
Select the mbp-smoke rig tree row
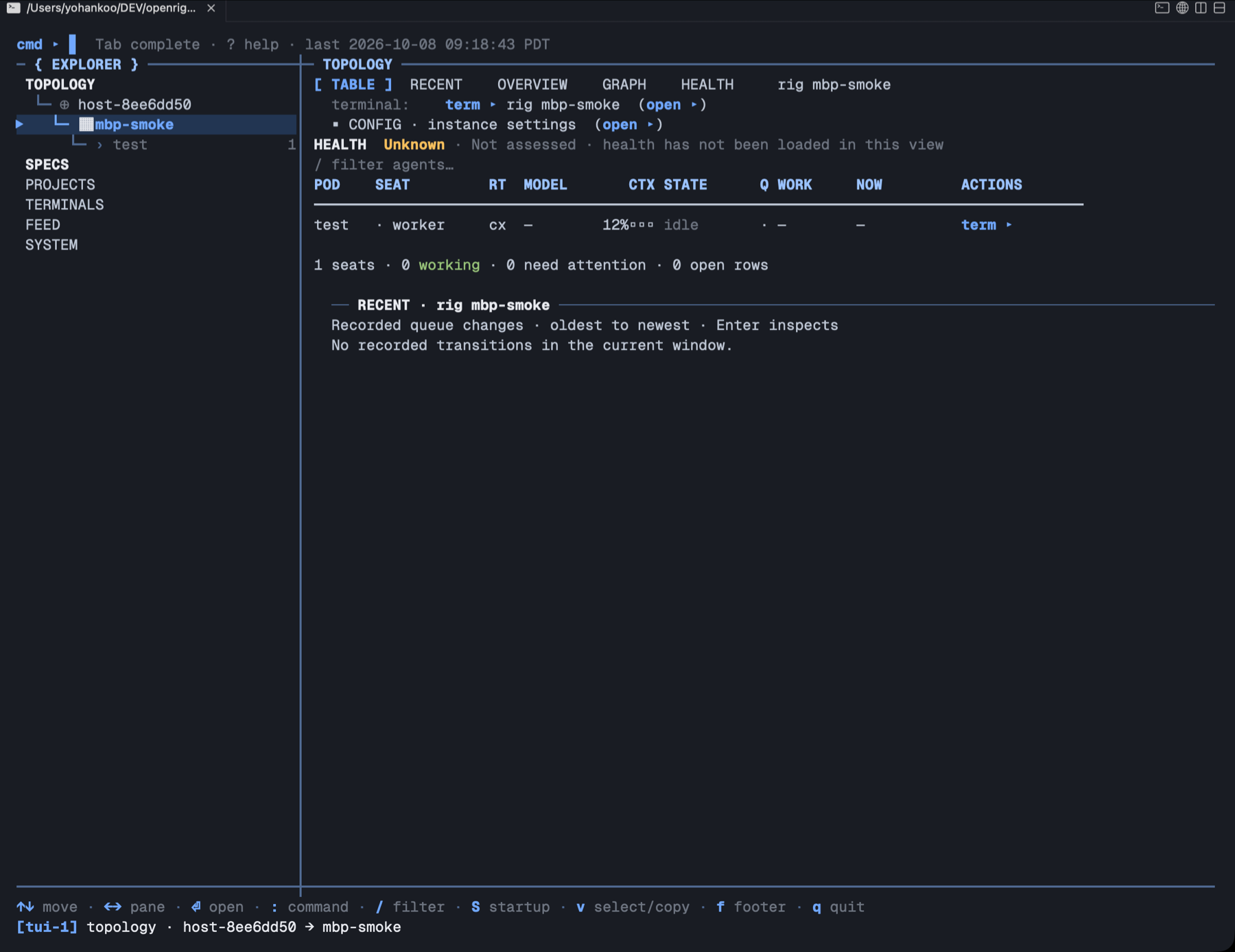pyautogui.click(x=156, y=125)
